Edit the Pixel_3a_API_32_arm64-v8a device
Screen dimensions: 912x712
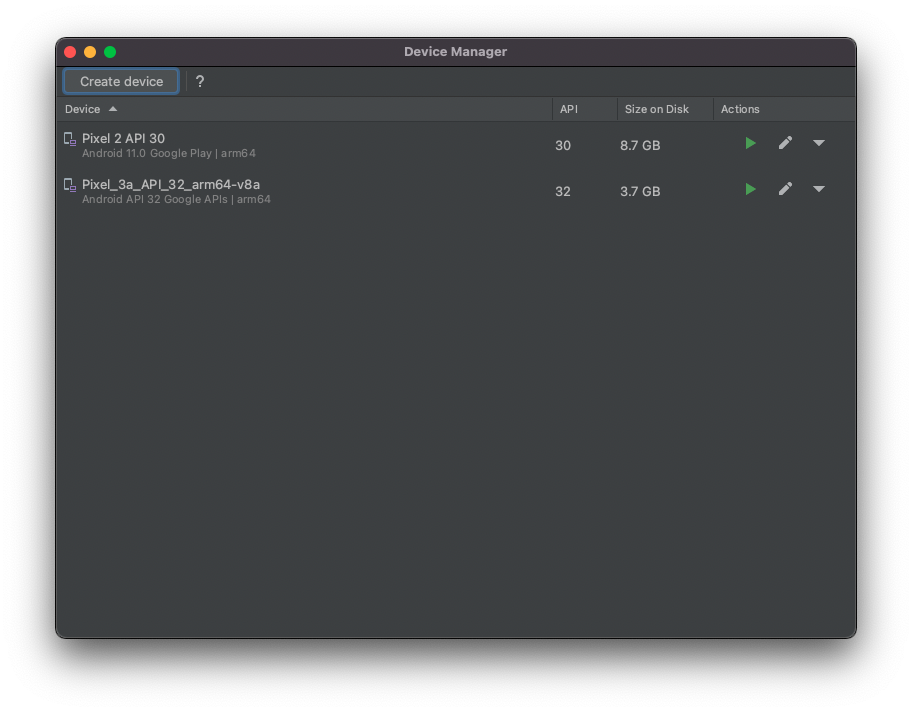[x=785, y=189]
